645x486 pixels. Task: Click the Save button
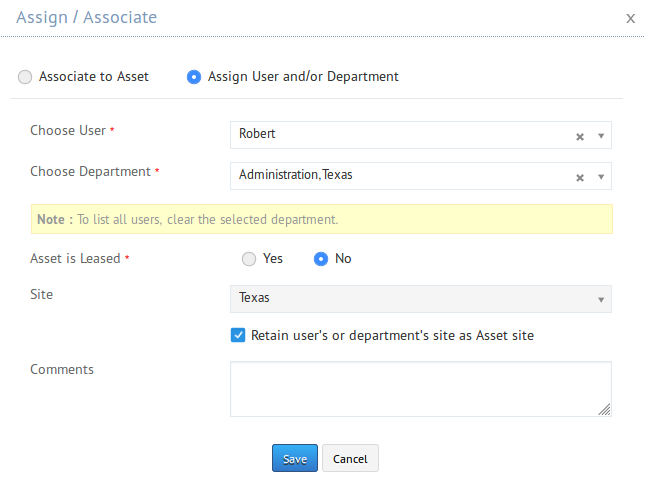(x=294, y=459)
